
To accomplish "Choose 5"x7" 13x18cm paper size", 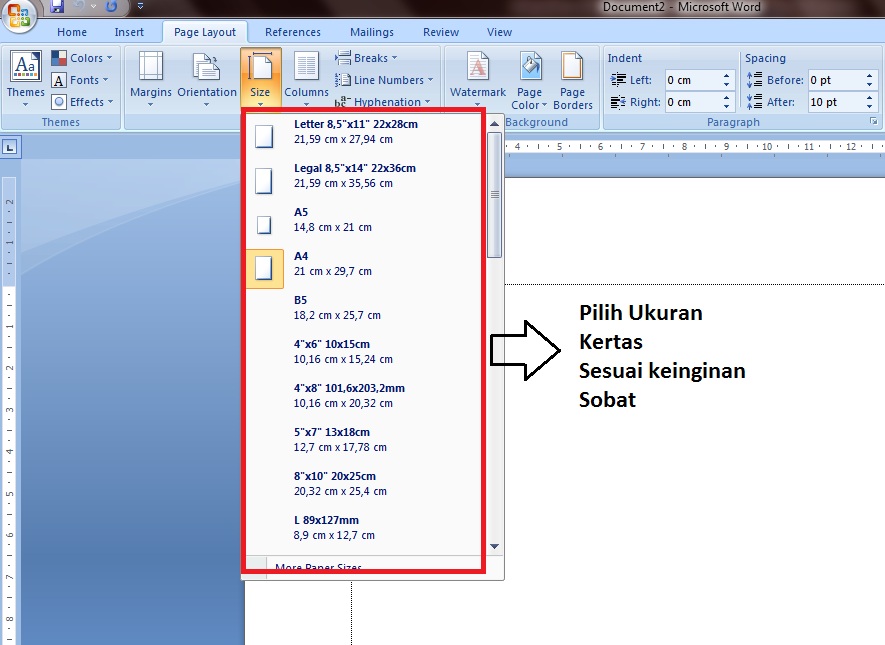I will tap(364, 440).
